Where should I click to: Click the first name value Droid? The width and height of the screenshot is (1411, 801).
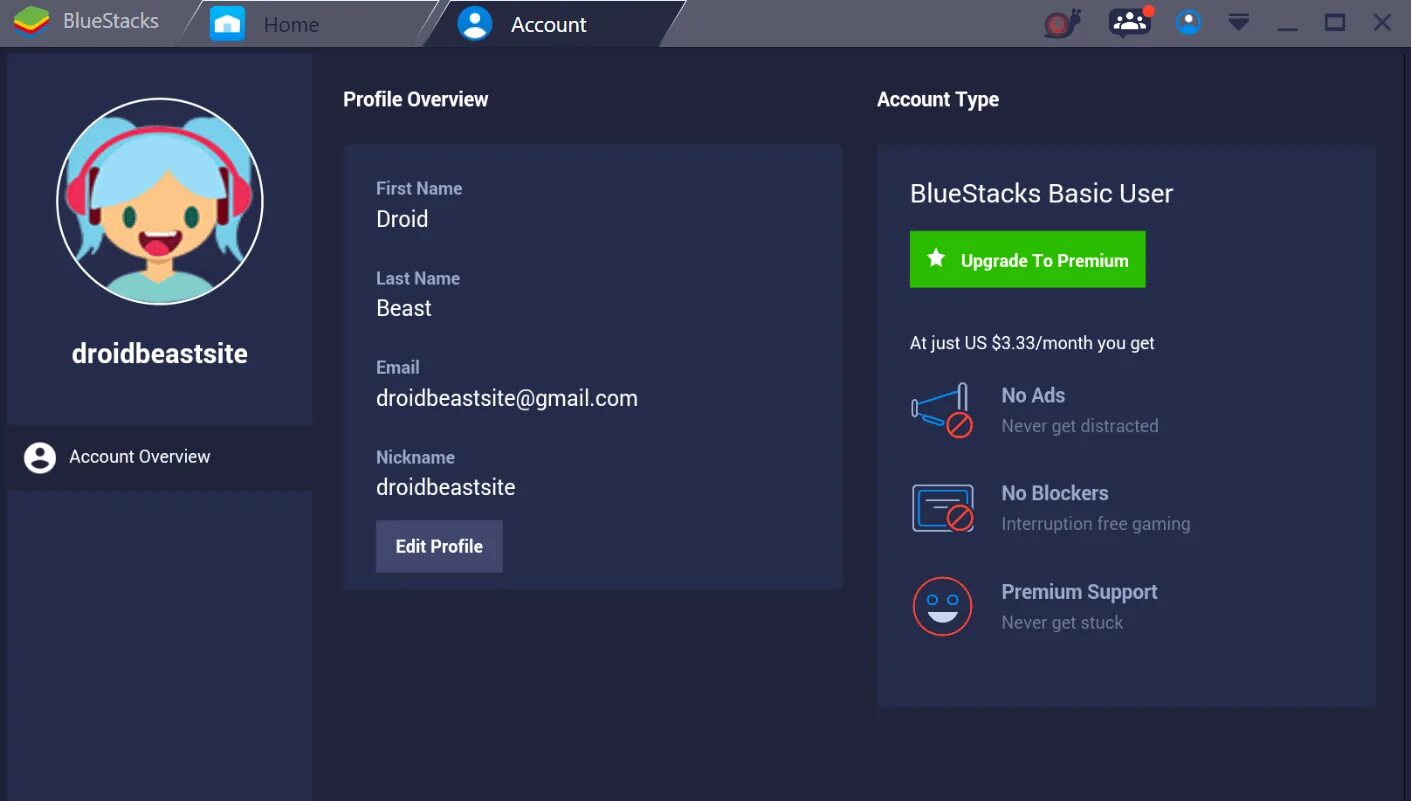click(x=402, y=219)
